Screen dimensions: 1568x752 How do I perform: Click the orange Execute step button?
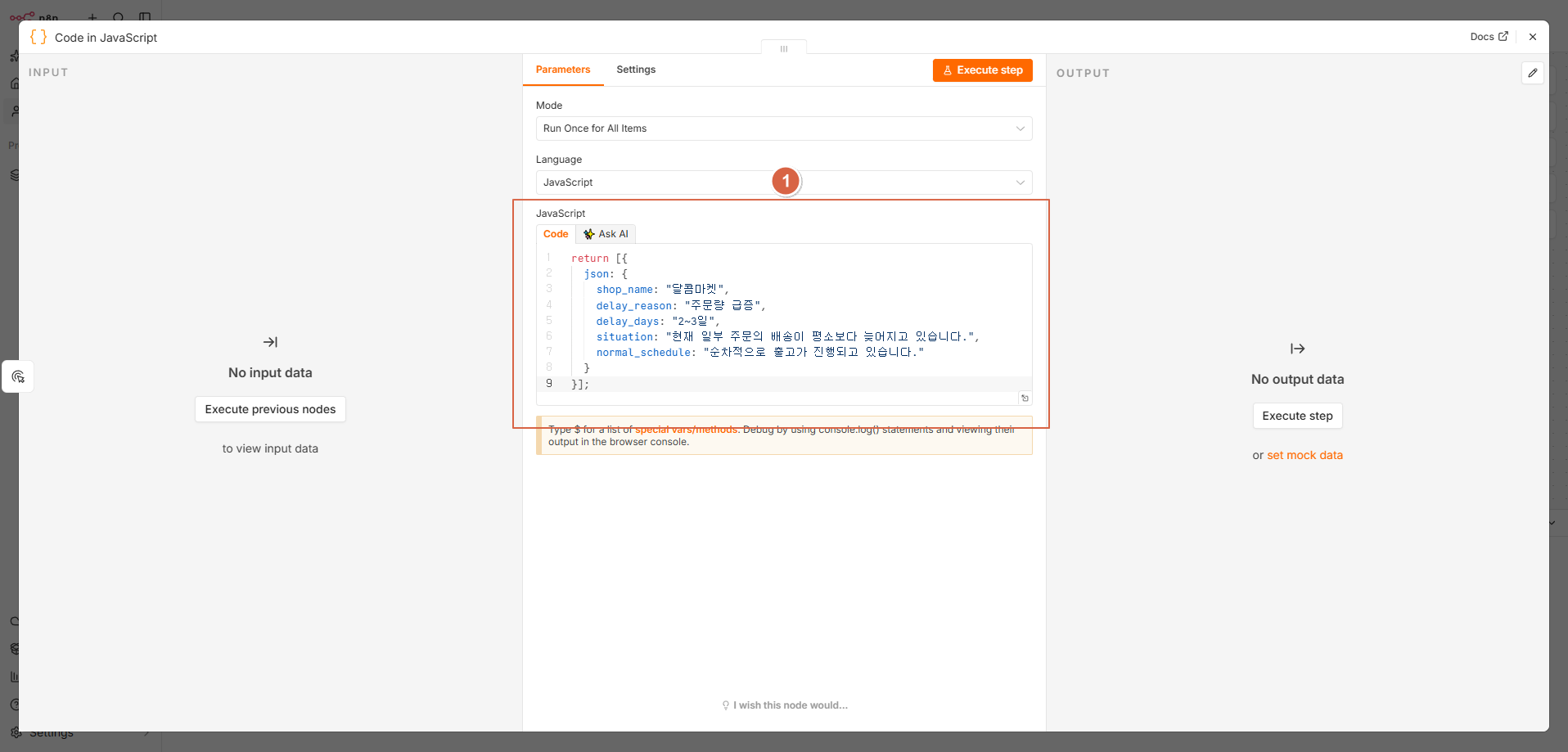983,70
